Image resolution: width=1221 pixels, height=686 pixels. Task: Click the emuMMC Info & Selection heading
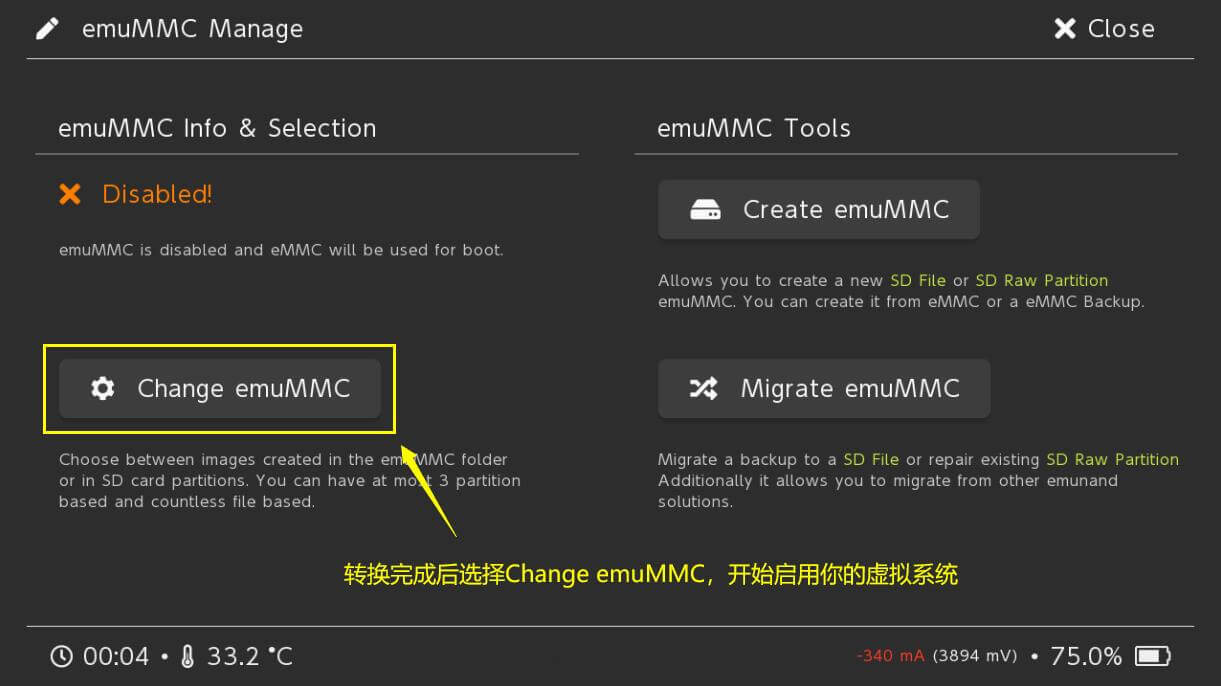(217, 128)
